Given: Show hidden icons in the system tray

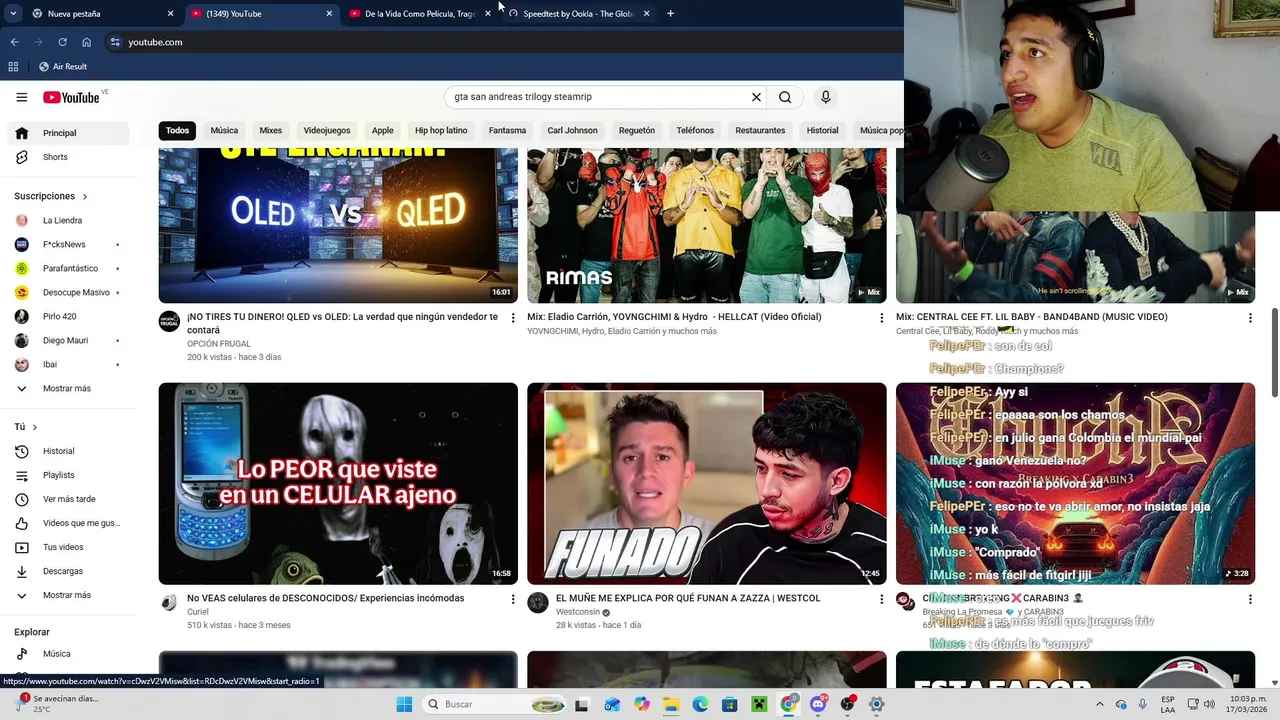Looking at the screenshot, I should point(1099,704).
